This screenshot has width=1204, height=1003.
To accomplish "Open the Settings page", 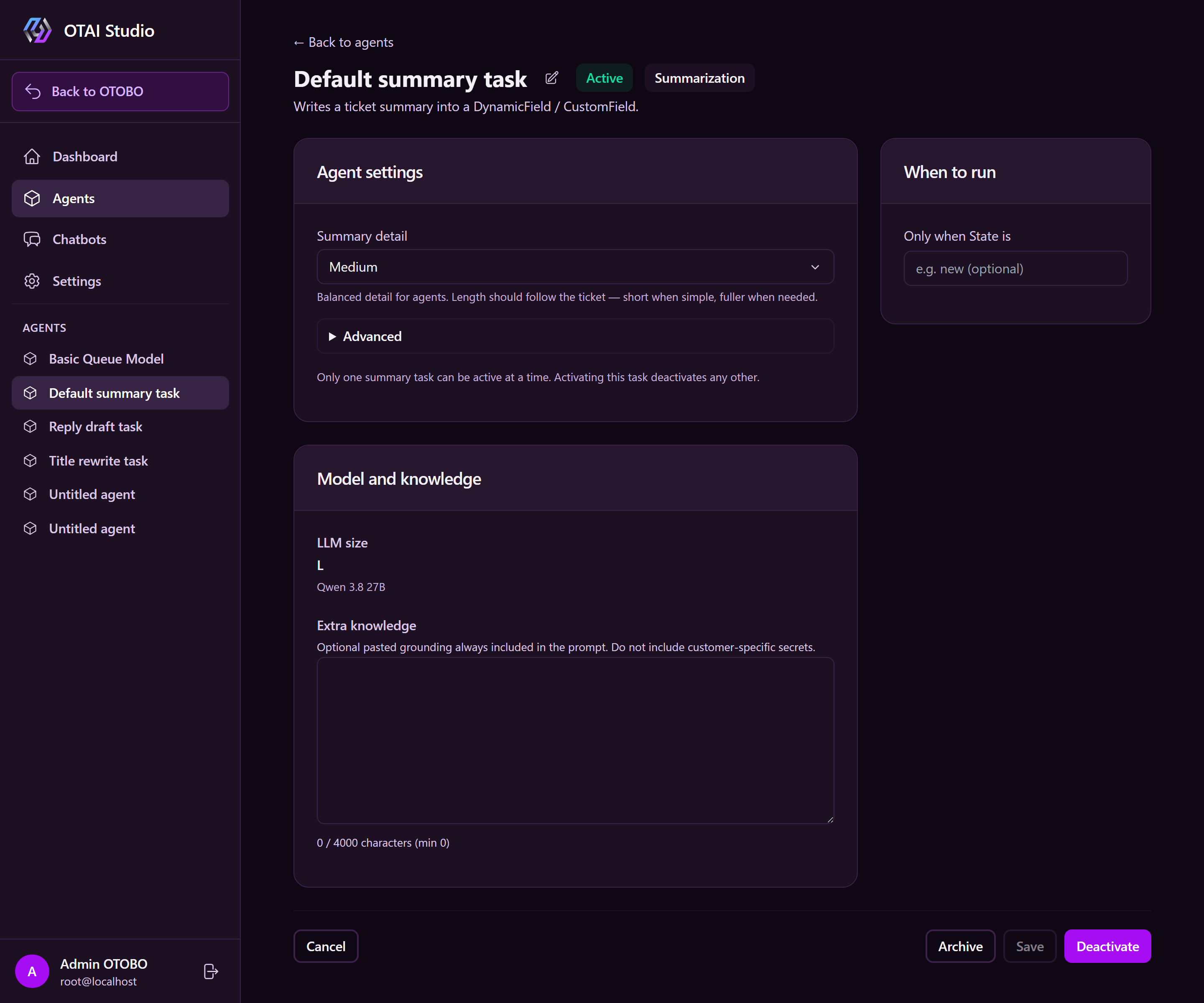I will coord(120,281).
